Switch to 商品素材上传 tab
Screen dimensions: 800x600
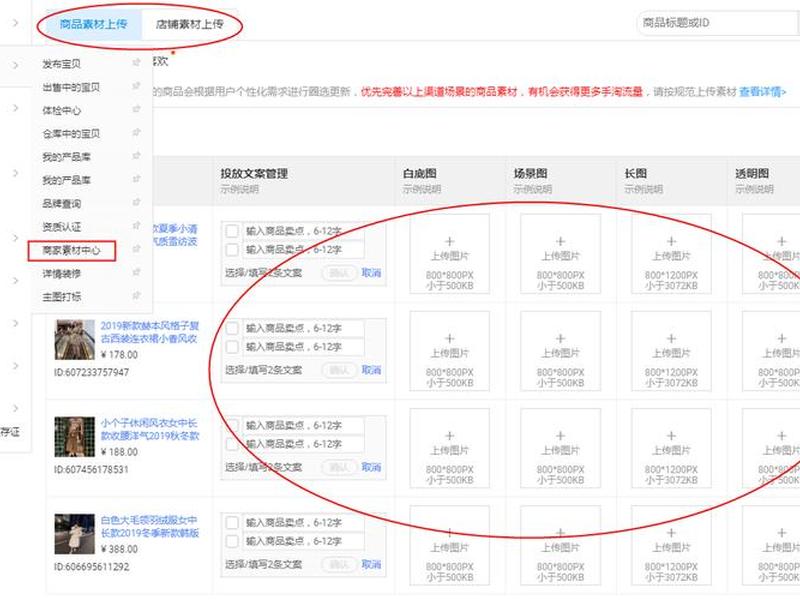[93, 24]
